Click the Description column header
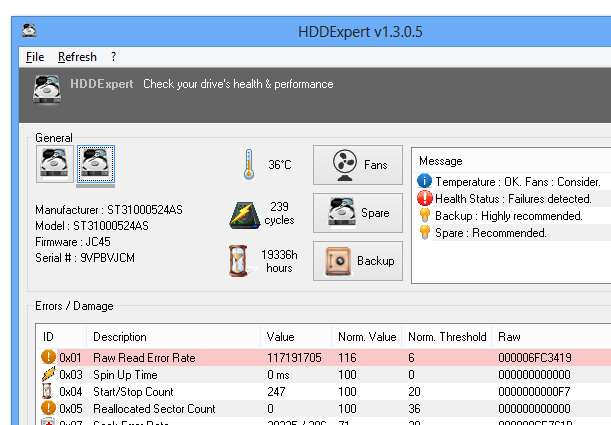Viewport: 611px width, 425px height. pos(173,337)
